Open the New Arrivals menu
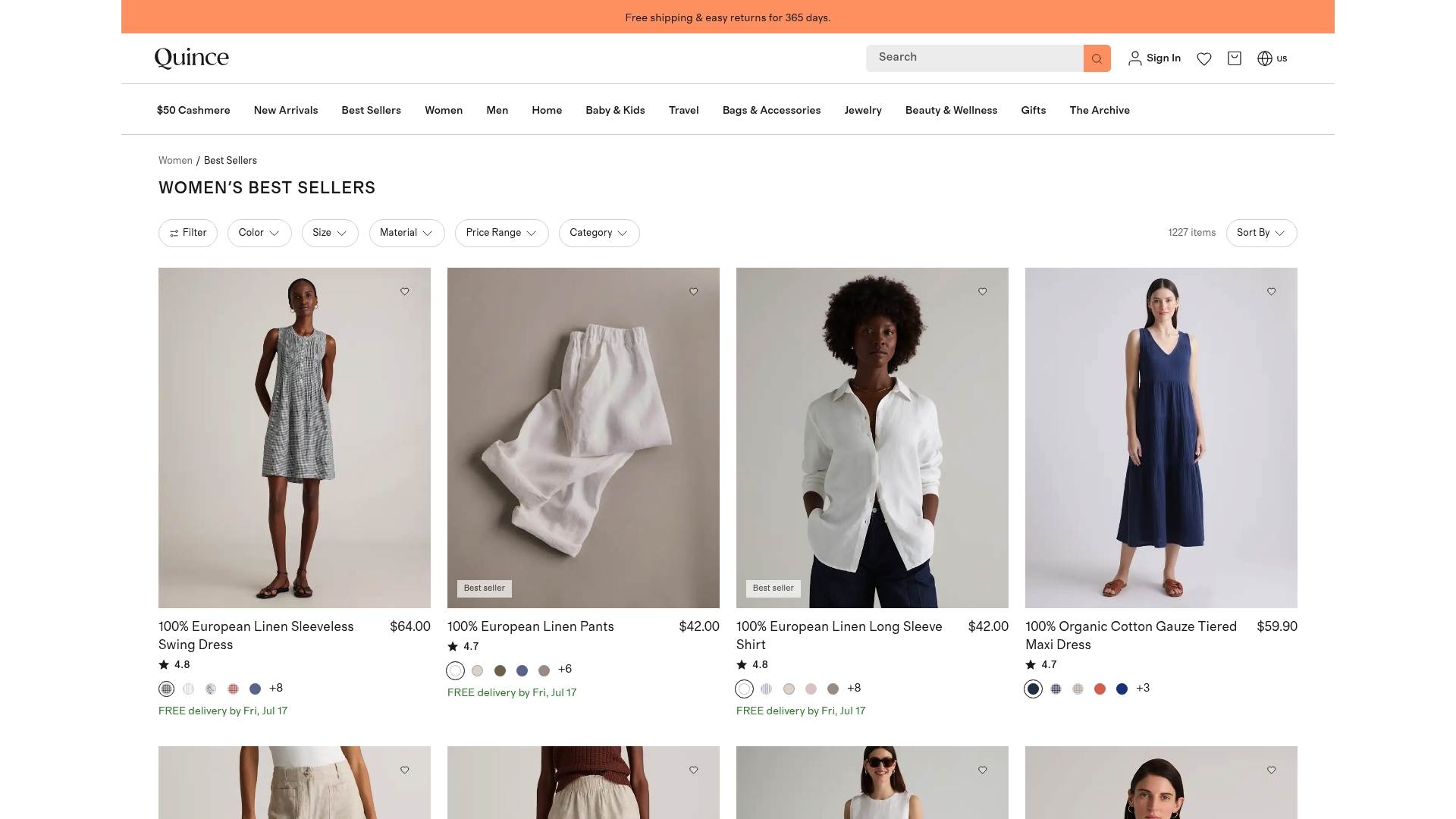This screenshot has width=1456, height=819. [x=286, y=110]
